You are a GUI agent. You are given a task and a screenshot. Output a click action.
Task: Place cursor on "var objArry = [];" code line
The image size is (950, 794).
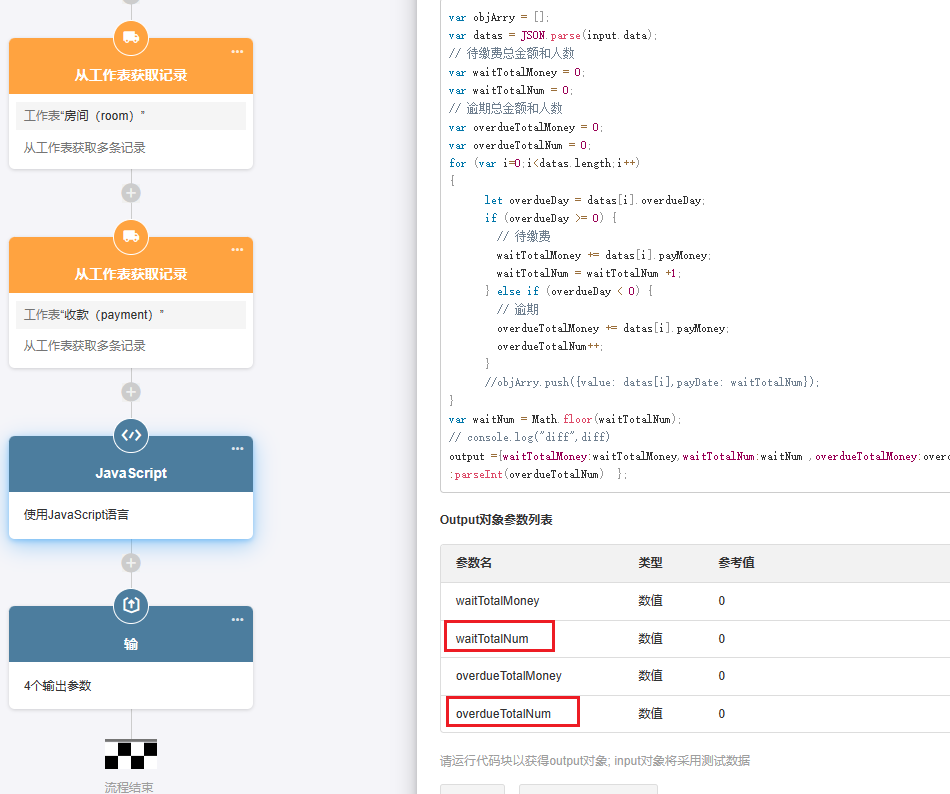pos(500,17)
